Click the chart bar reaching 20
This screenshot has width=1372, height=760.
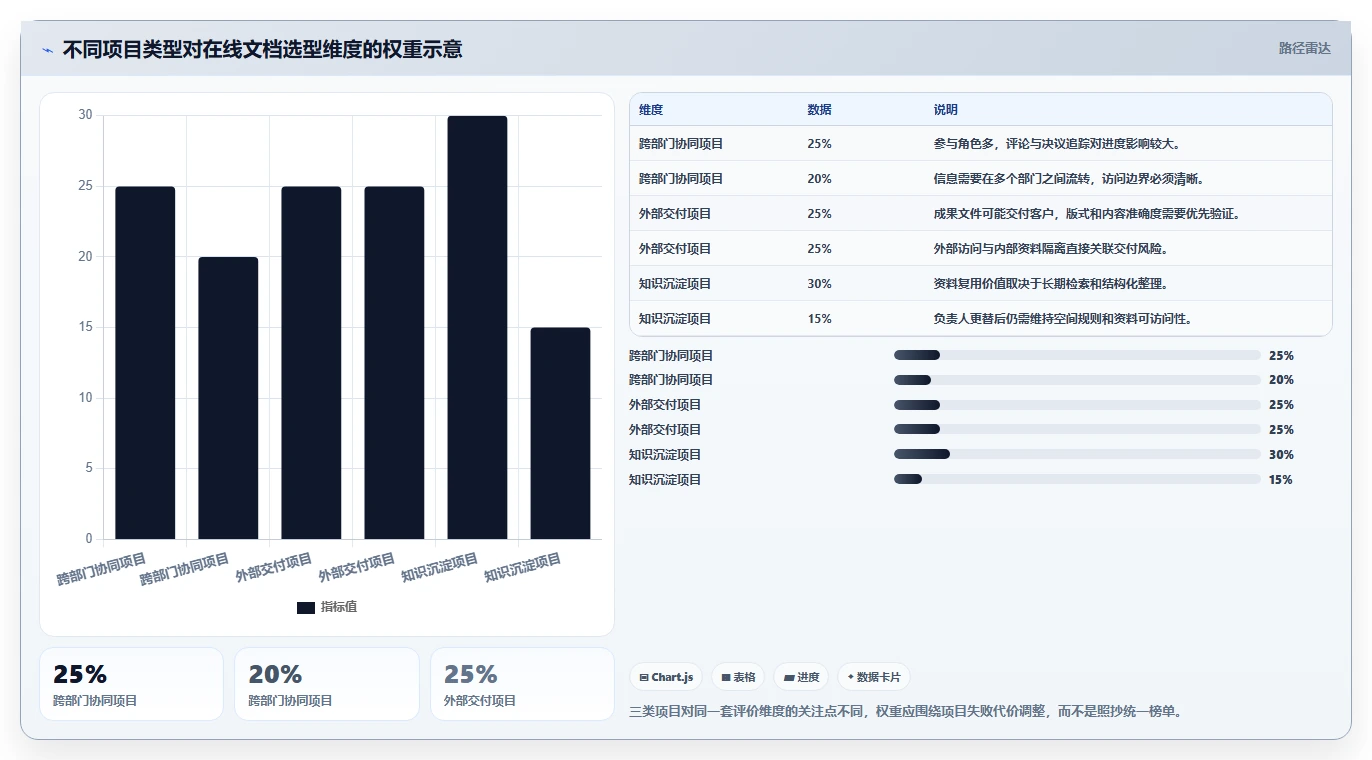click(x=228, y=398)
